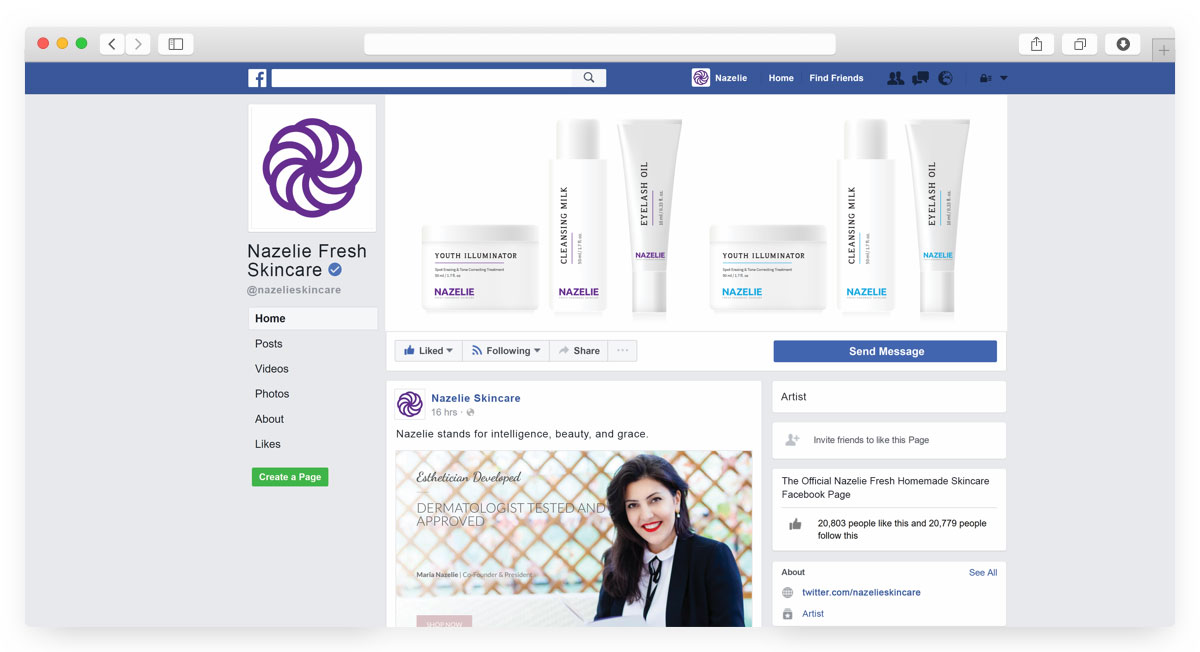This screenshot has height=652, width=1200.
Task: Click the green Create a Page button
Action: [290, 477]
